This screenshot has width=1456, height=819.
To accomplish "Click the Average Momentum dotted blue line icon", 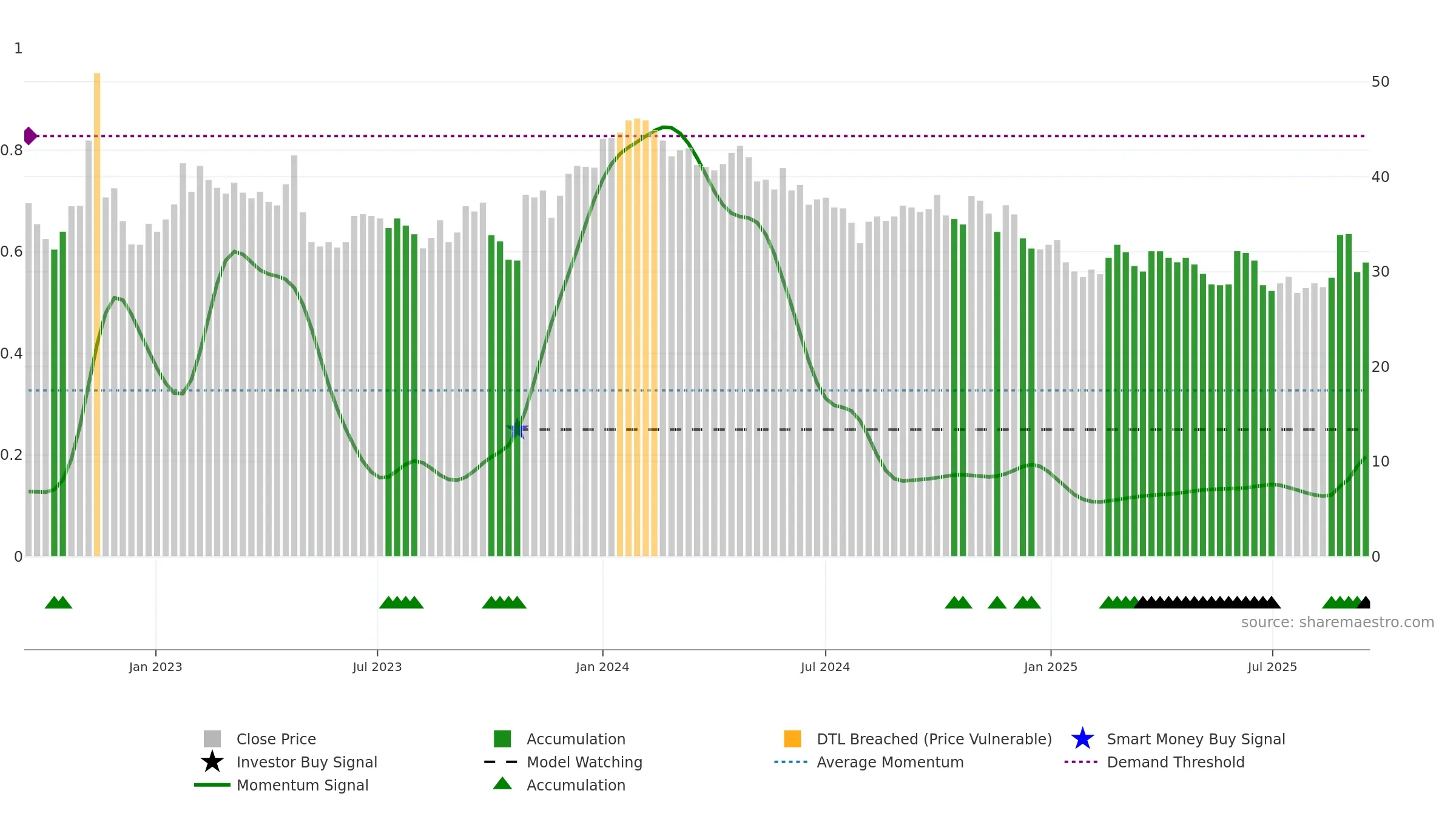I will click(791, 761).
